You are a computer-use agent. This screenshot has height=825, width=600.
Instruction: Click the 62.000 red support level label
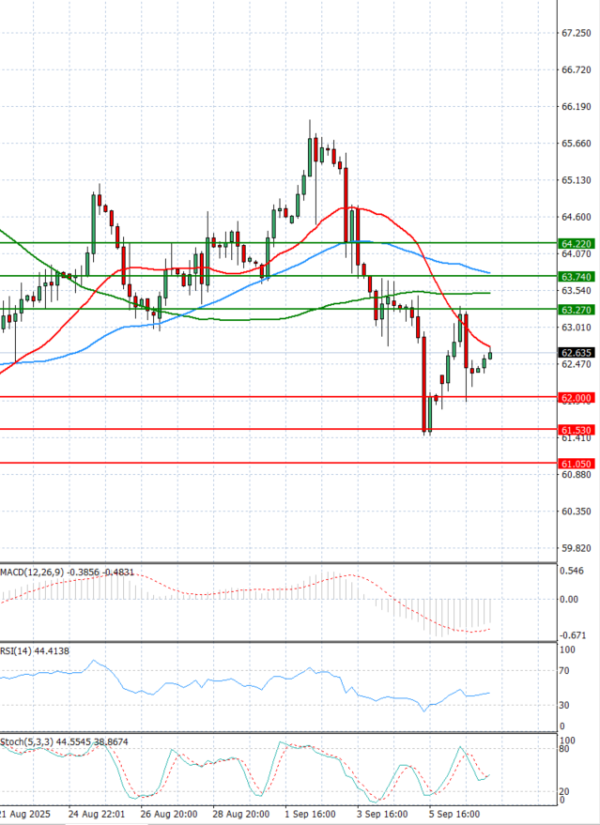pos(577,398)
